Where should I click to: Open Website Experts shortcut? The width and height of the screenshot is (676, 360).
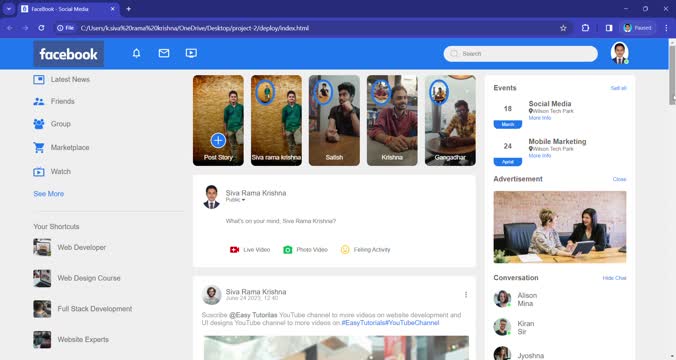pos(71,339)
